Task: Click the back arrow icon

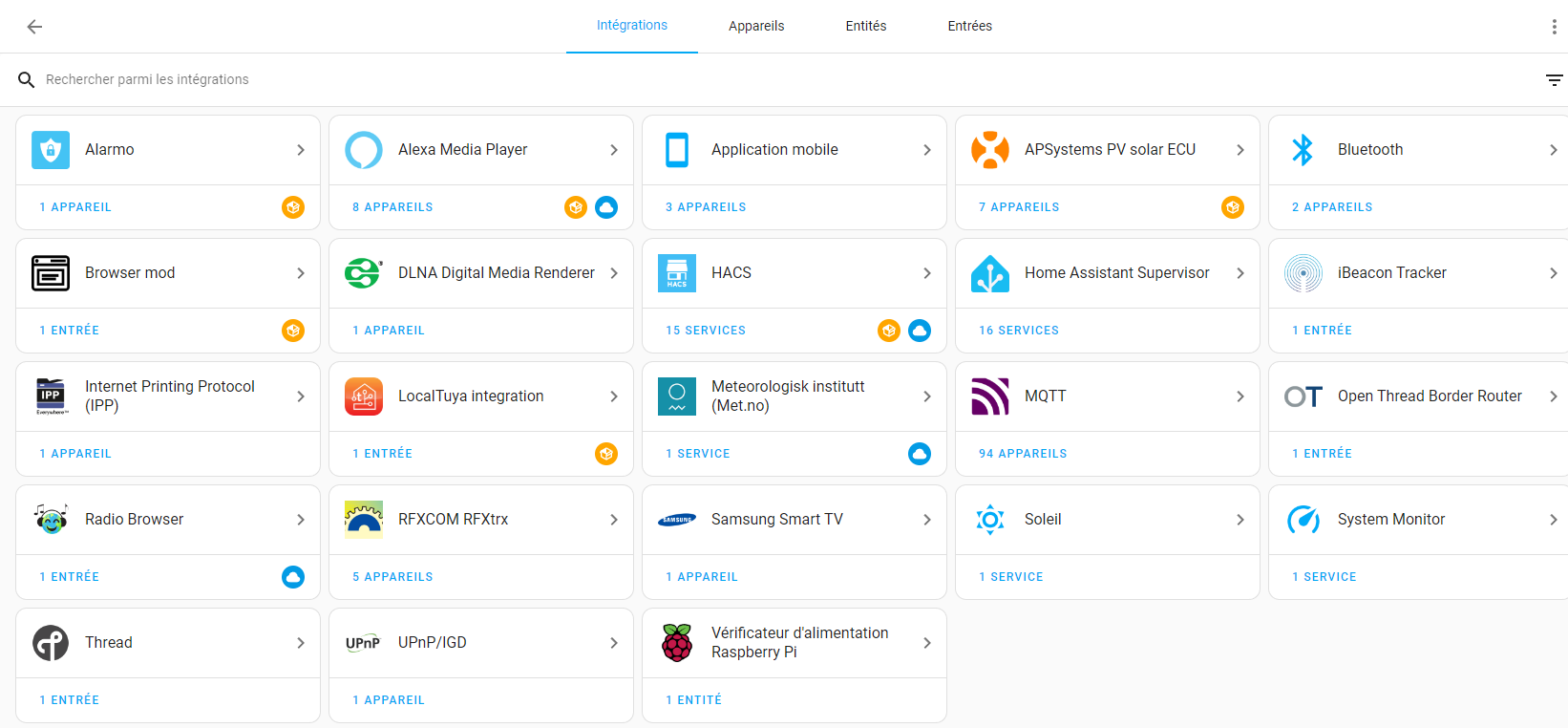Action: pyautogui.click(x=34, y=27)
